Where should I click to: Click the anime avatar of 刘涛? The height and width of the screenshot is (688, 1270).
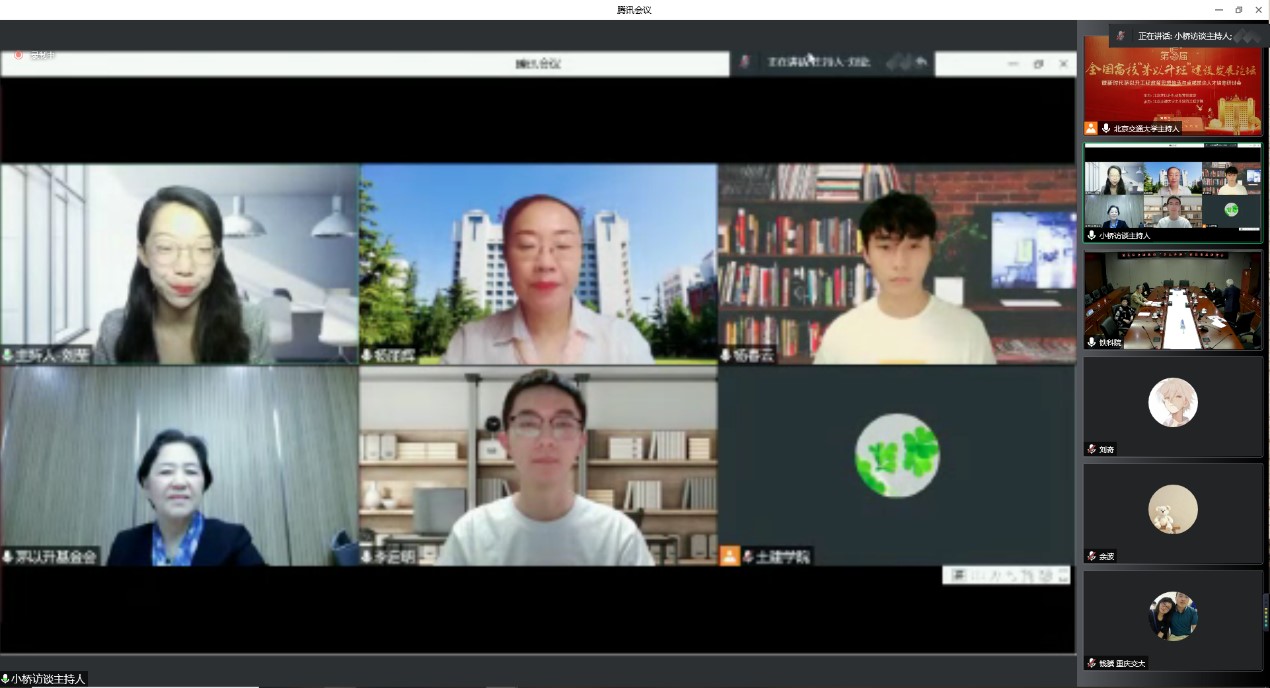1172,402
